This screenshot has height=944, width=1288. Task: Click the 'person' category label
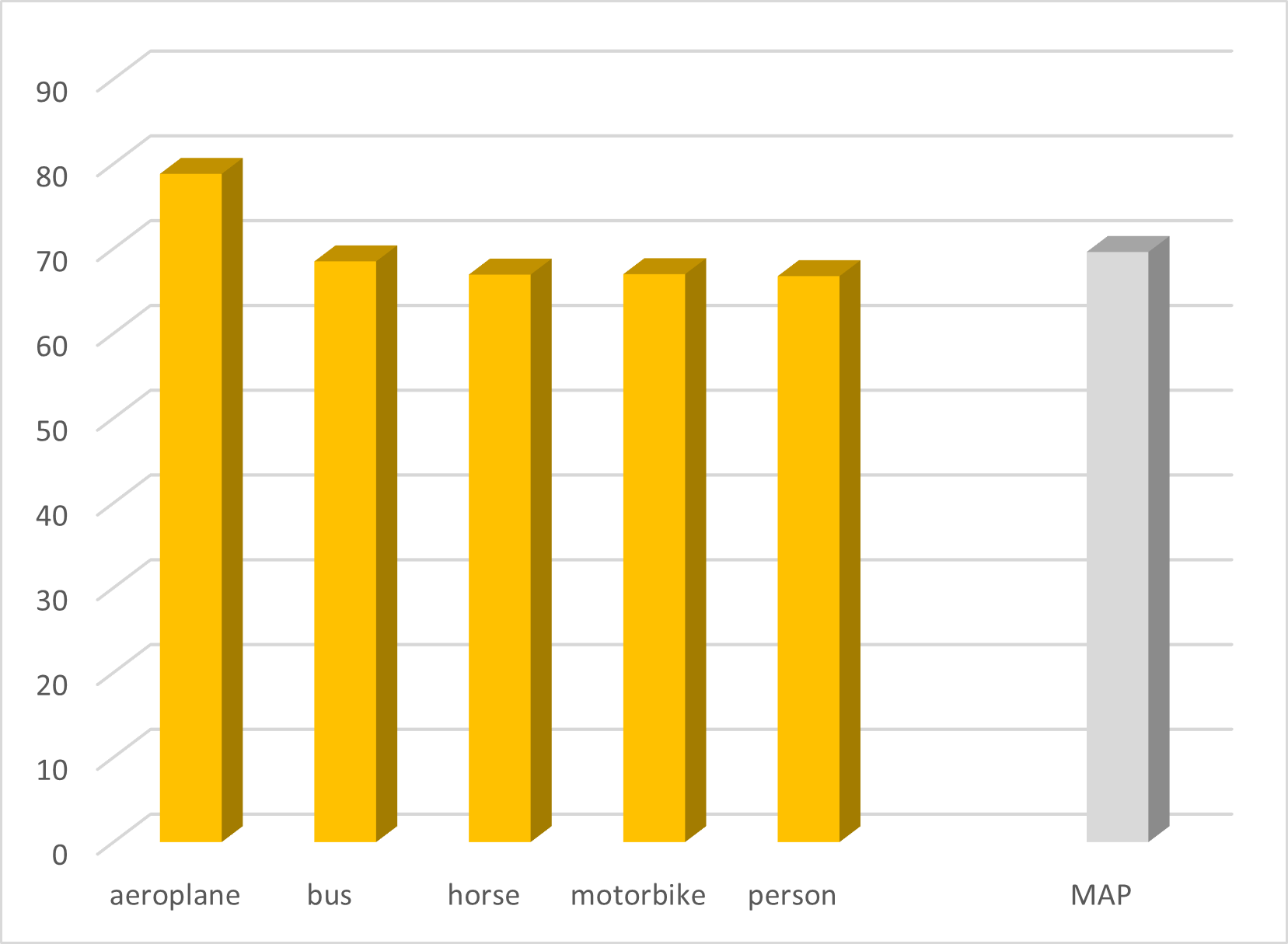[792, 895]
